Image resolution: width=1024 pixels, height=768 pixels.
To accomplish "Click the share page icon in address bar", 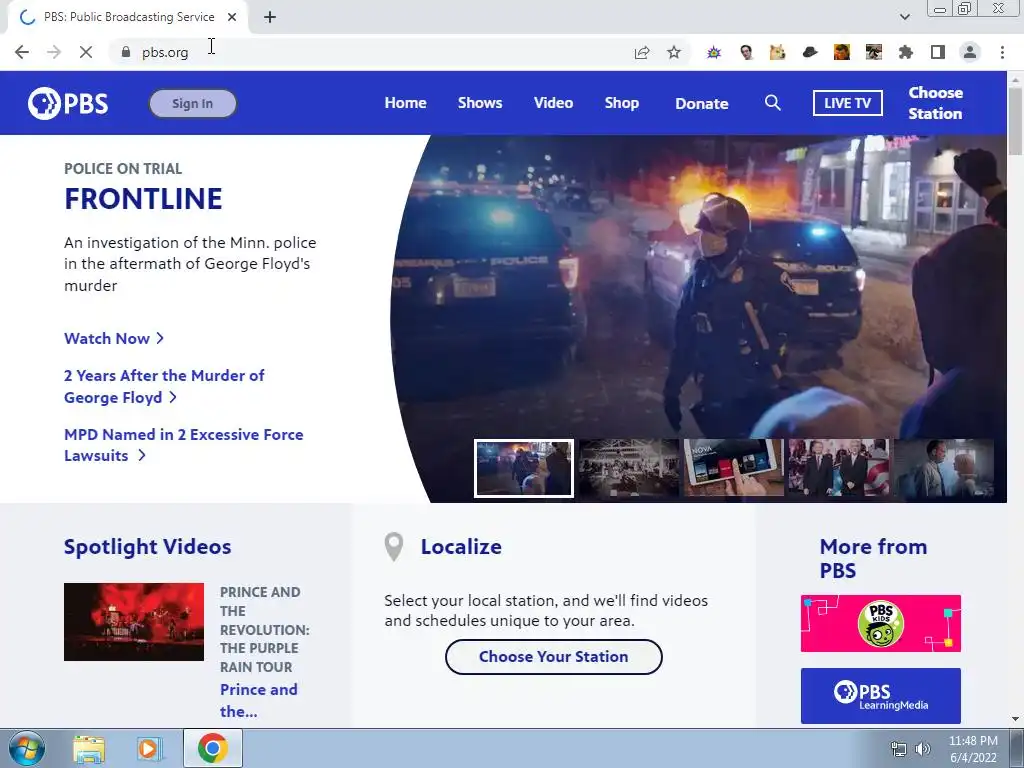I will point(642,52).
